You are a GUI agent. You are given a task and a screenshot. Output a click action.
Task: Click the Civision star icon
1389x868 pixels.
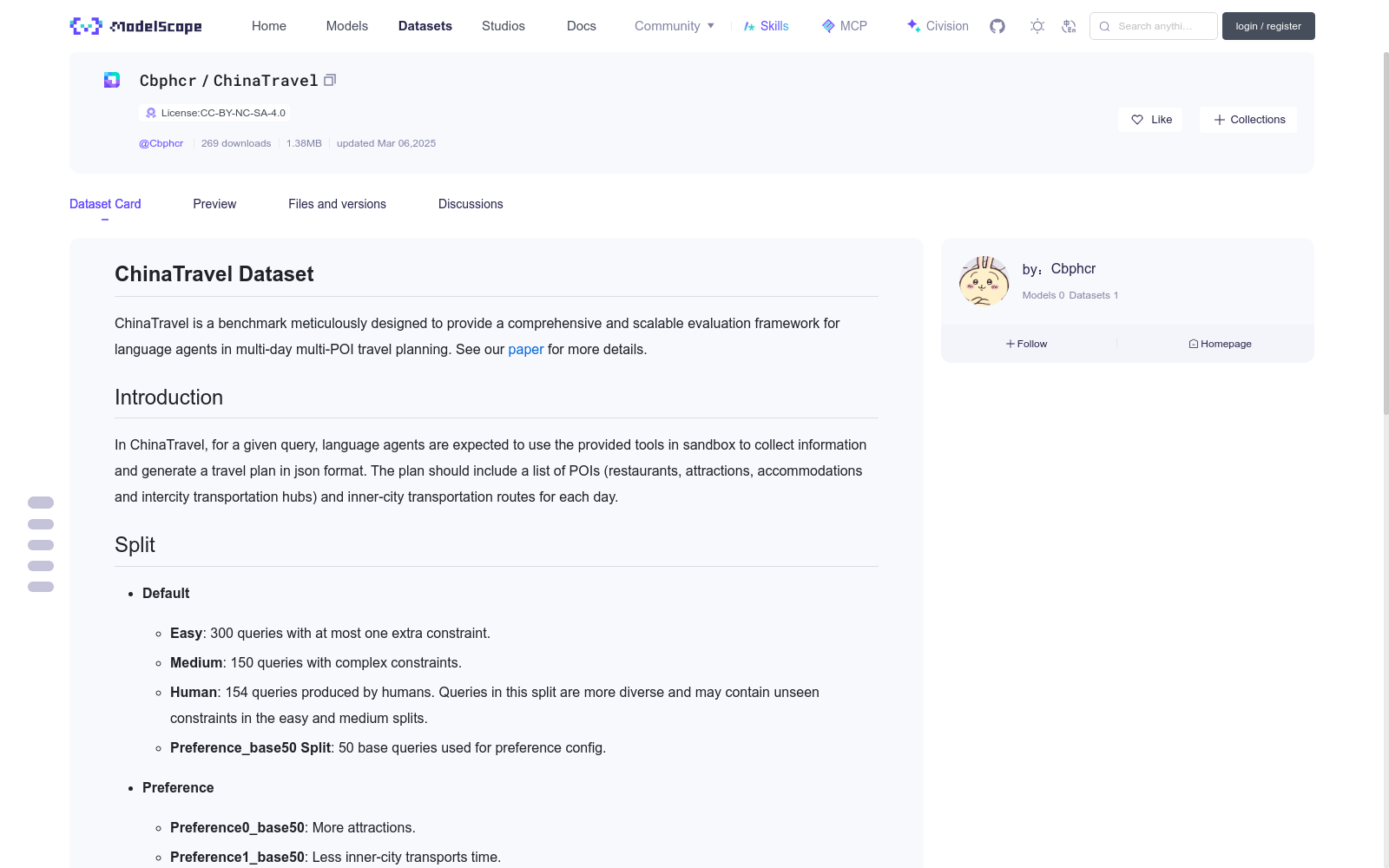913,26
